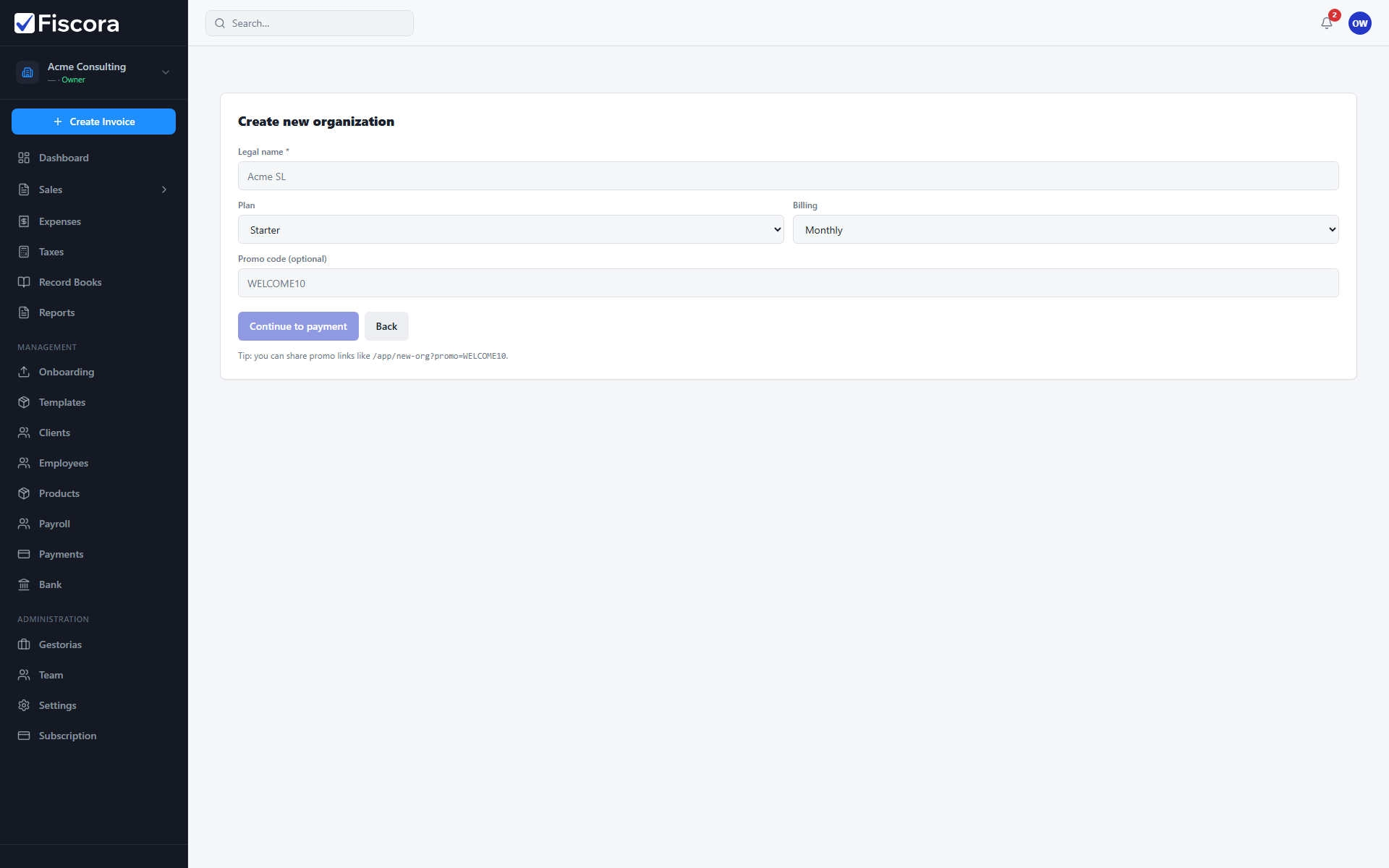The width and height of the screenshot is (1389, 868).
Task: Click the Subscription card icon
Action: pyautogui.click(x=24, y=736)
